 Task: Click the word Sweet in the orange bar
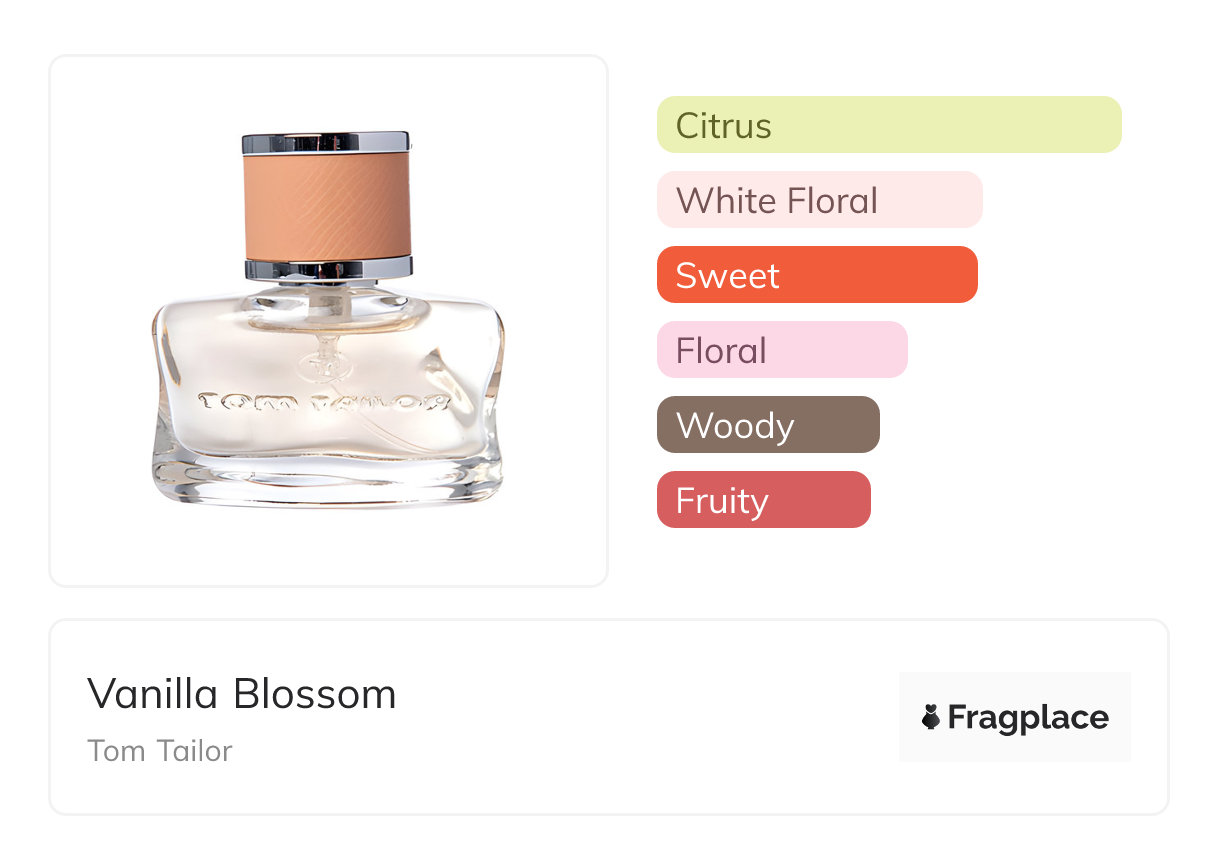tap(727, 275)
